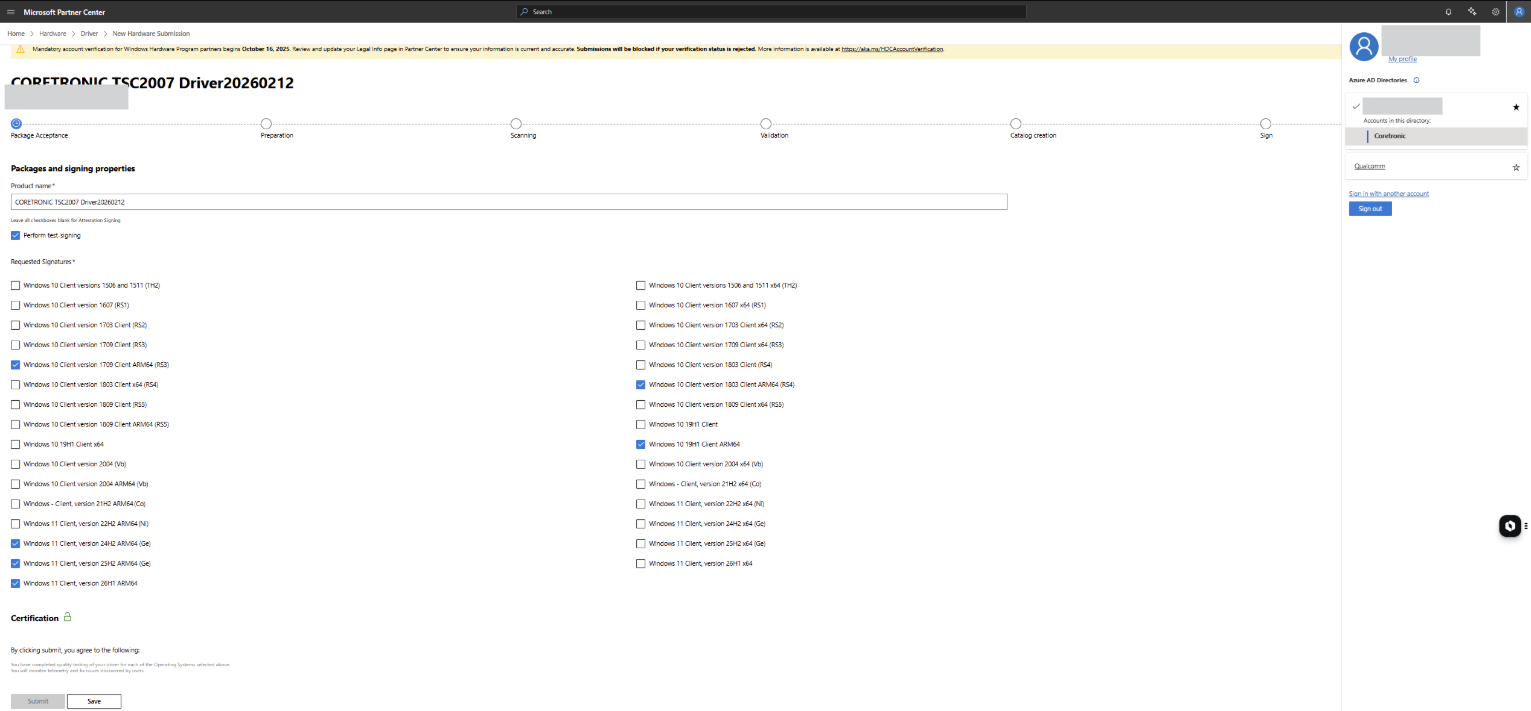This screenshot has height=711, width=1531.
Task: Click the notifications bell icon
Action: click(x=1449, y=12)
